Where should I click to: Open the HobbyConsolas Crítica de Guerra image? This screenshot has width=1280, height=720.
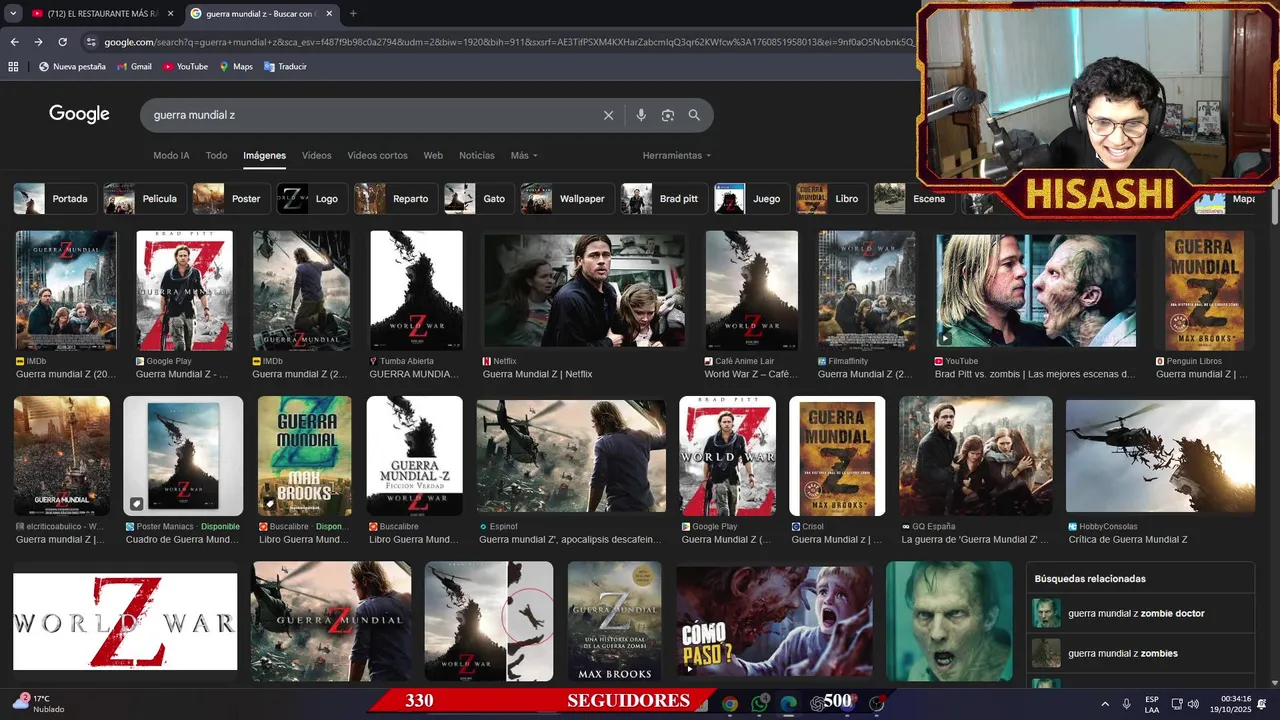(1160, 456)
